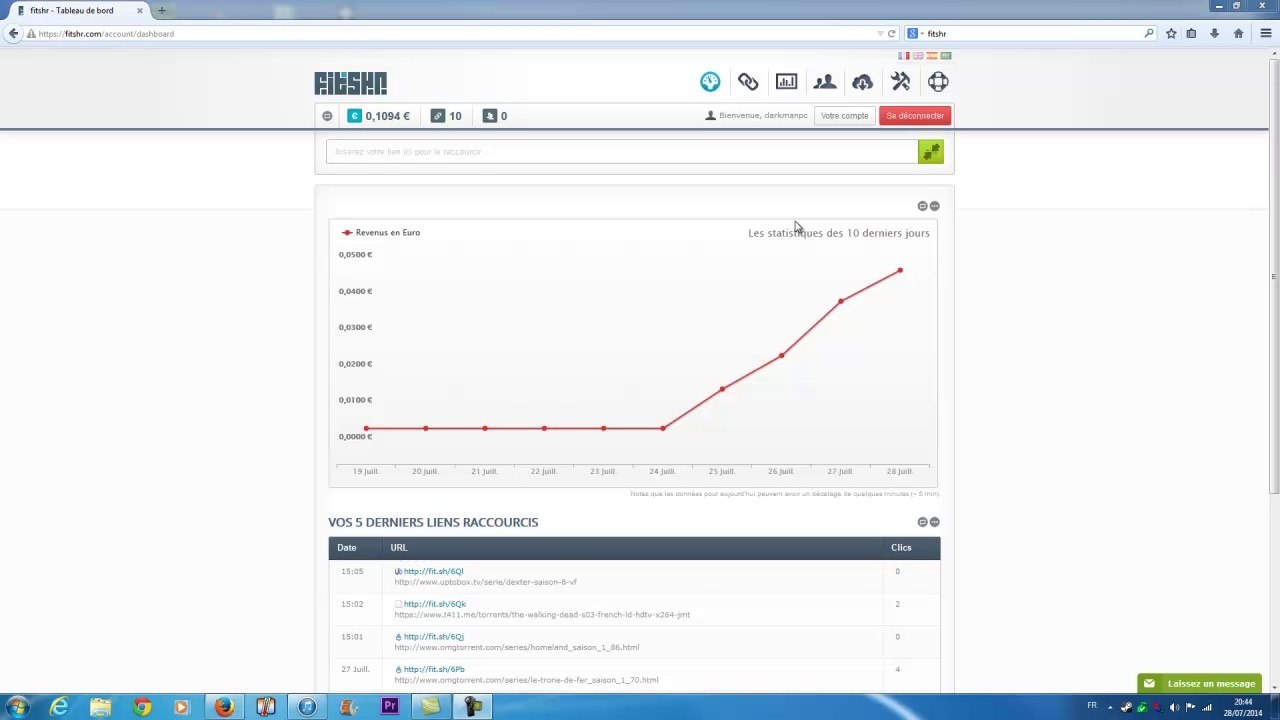The width and height of the screenshot is (1280, 720).
Task: Open the referrals people icon
Action: pyautogui.click(x=824, y=82)
